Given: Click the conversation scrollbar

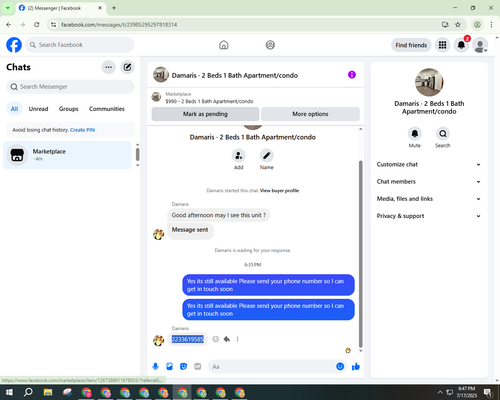Looking at the screenshot, I should tap(360, 254).
